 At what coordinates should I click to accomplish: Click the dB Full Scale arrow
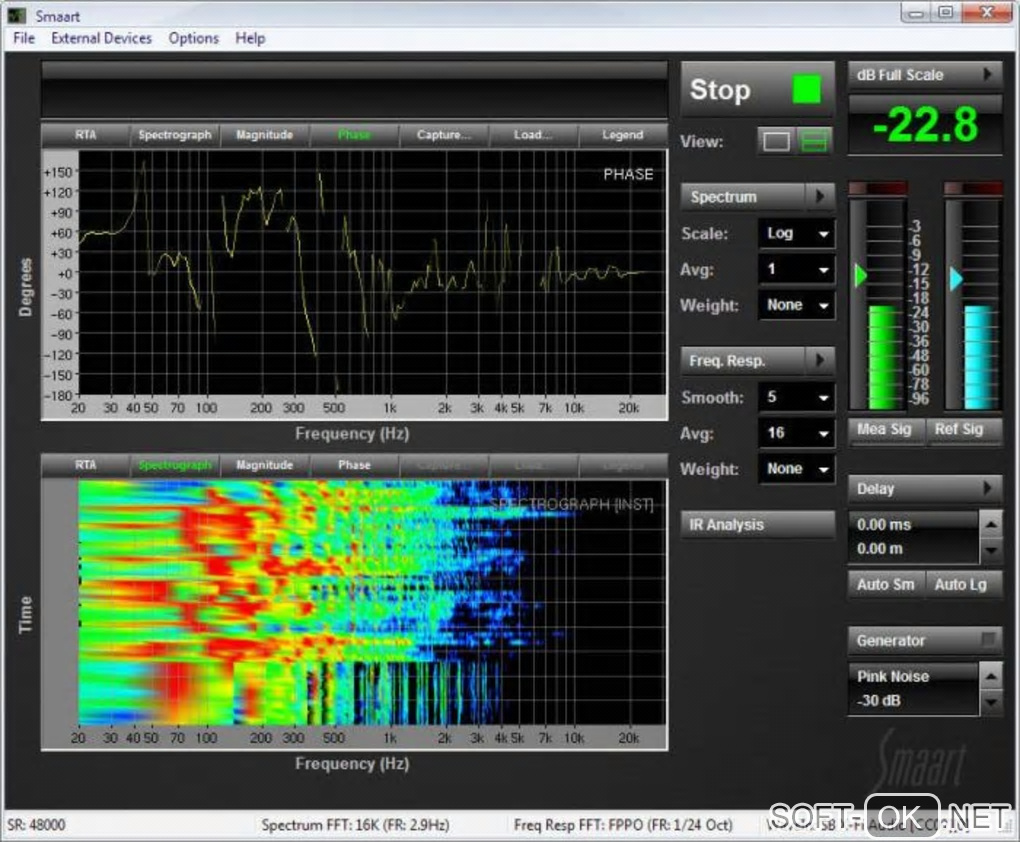(987, 75)
